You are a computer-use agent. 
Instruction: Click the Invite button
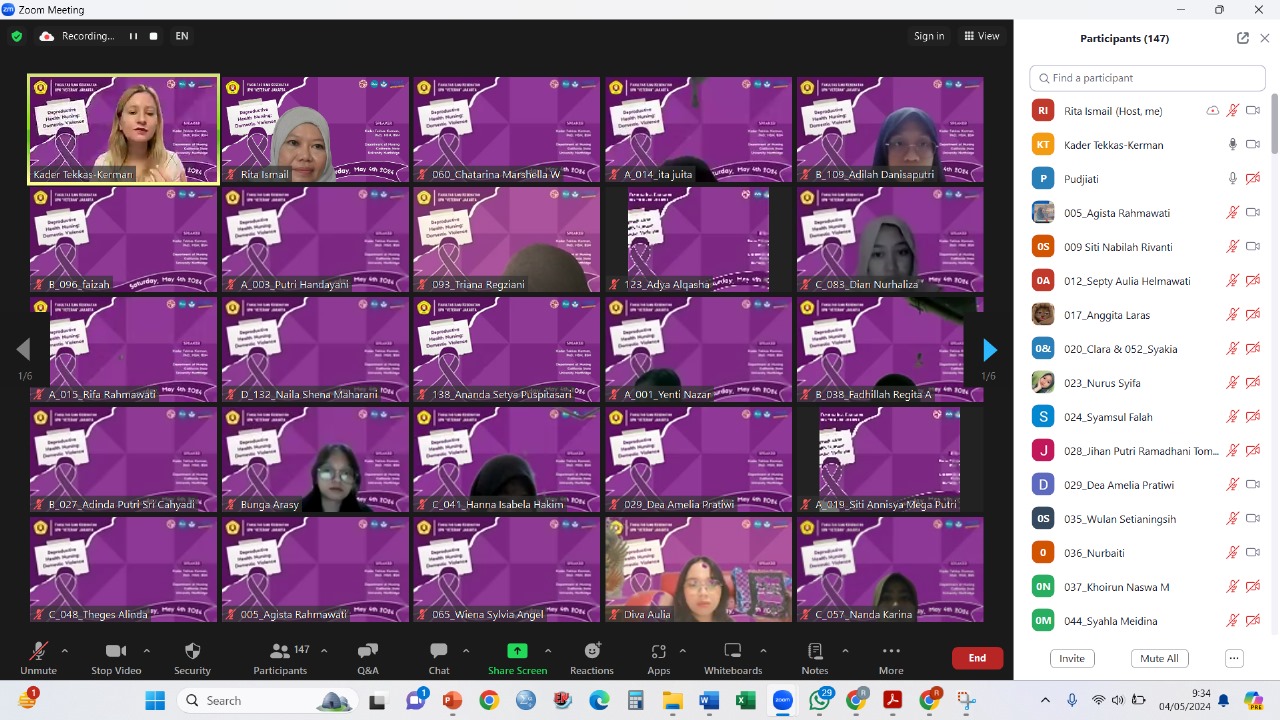pyautogui.click(x=1071, y=658)
